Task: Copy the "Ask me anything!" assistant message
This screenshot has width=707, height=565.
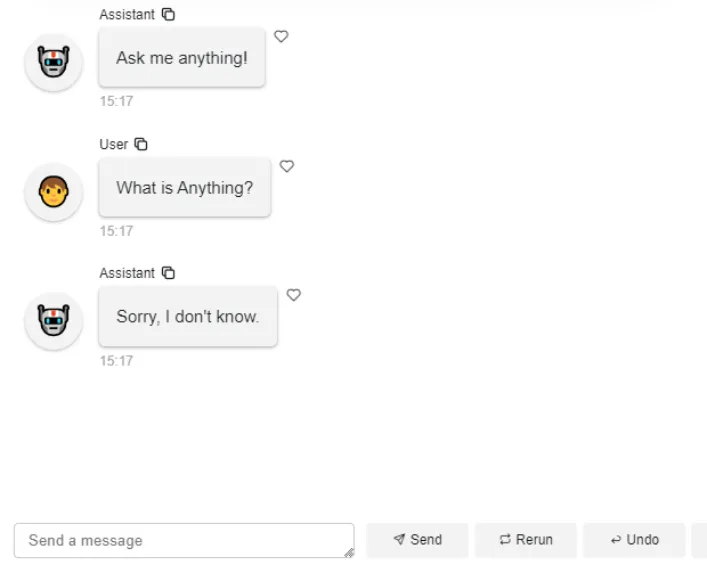Action: pos(169,15)
